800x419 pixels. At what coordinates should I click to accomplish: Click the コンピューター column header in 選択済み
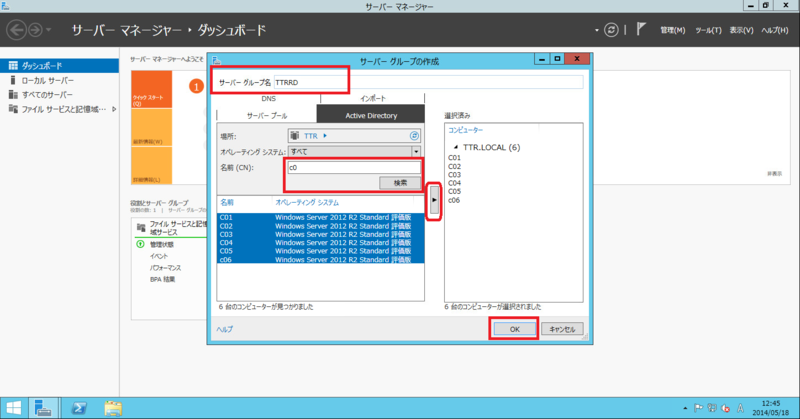point(465,130)
